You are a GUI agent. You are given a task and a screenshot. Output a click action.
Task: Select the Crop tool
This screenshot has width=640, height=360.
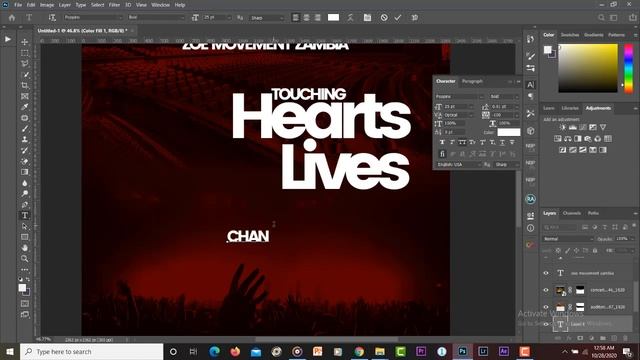(x=25, y=85)
